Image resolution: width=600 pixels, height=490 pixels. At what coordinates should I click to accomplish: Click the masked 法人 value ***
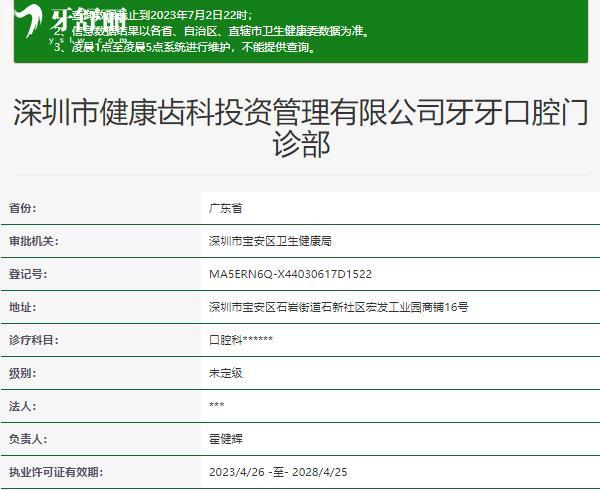click(217, 405)
